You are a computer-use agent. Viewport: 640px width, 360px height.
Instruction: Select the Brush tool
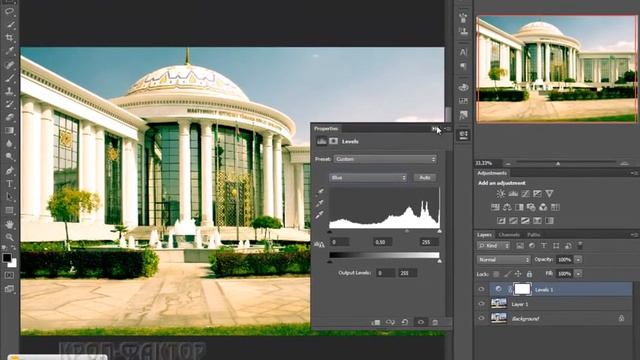(9, 78)
